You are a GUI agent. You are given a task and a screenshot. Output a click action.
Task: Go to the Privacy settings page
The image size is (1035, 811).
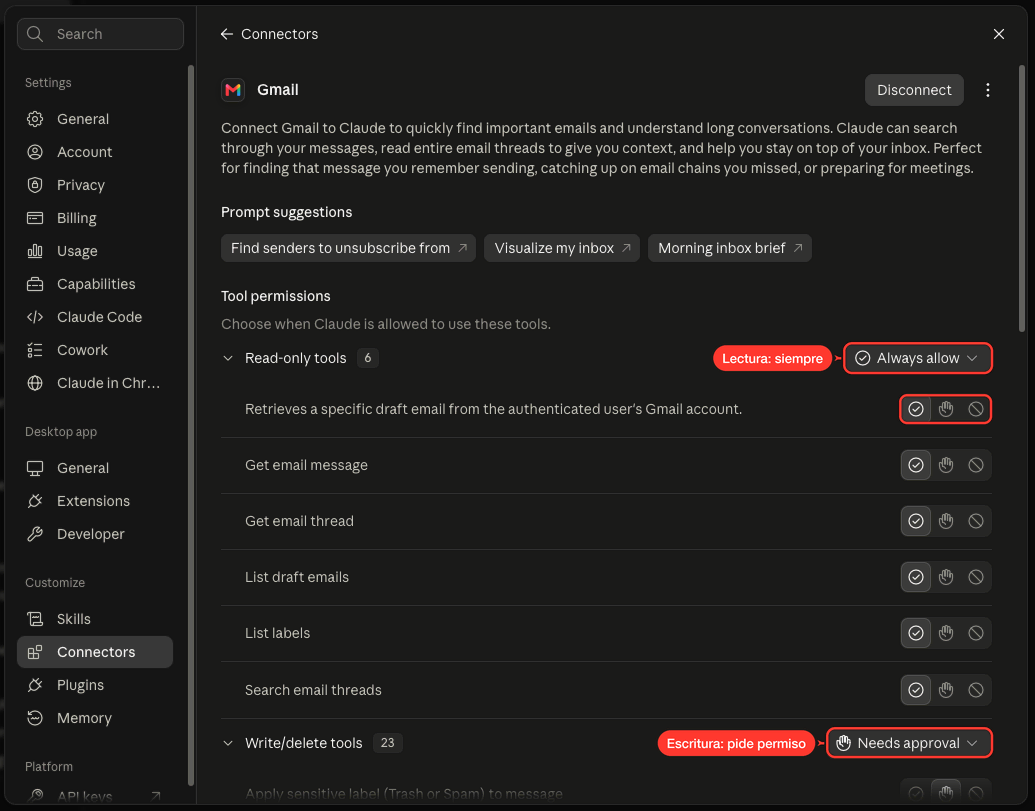95,185
